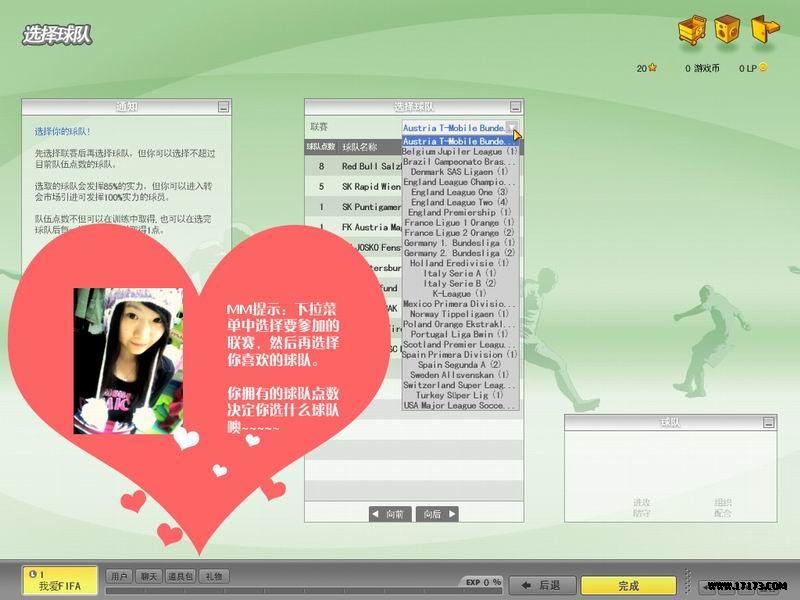800x600 pixels.
Task: Select Spain Primera Division league
Action: 459,354
